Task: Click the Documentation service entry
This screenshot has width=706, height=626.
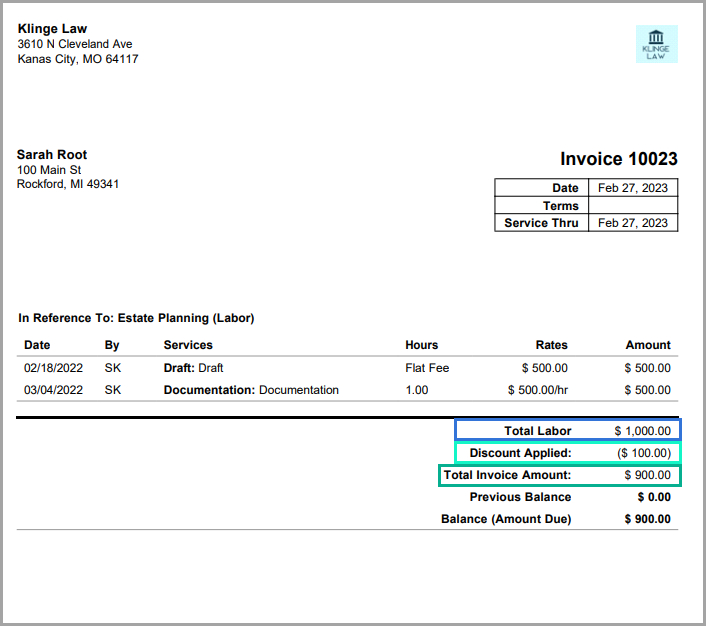Action: click(251, 390)
